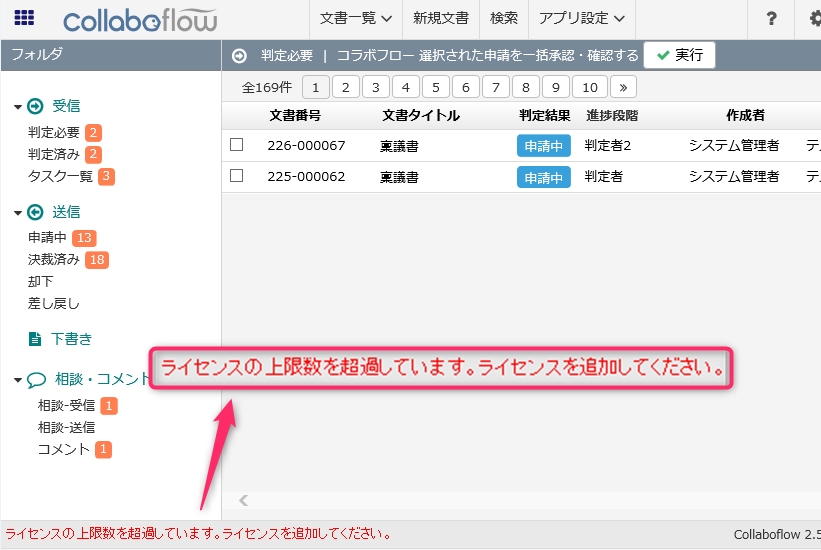Screen dimensions: 821x550
Task: Click the left scroll arrow below the list
Action: click(243, 500)
